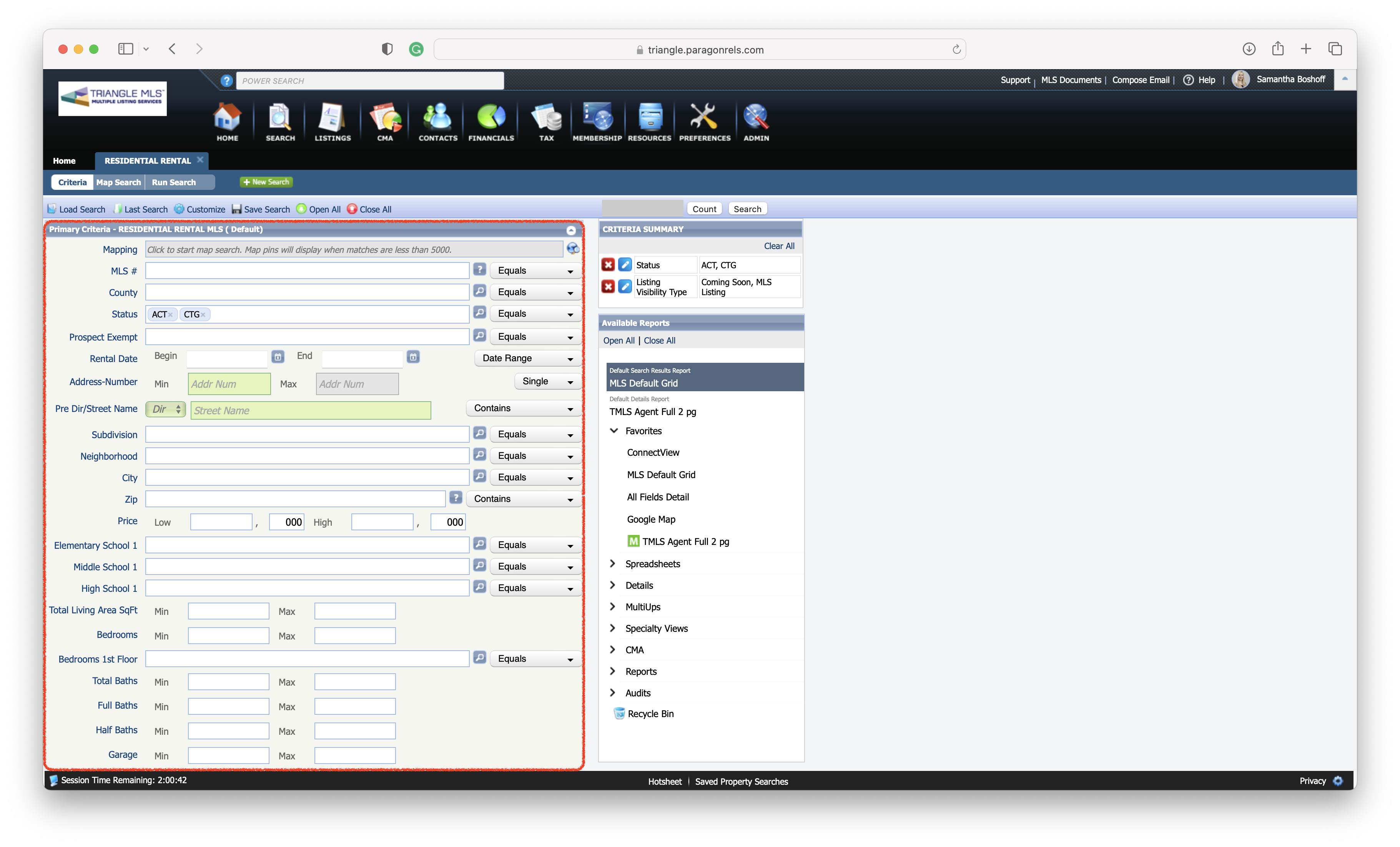
Task: Click the Save Search toolbar item
Action: coord(261,209)
